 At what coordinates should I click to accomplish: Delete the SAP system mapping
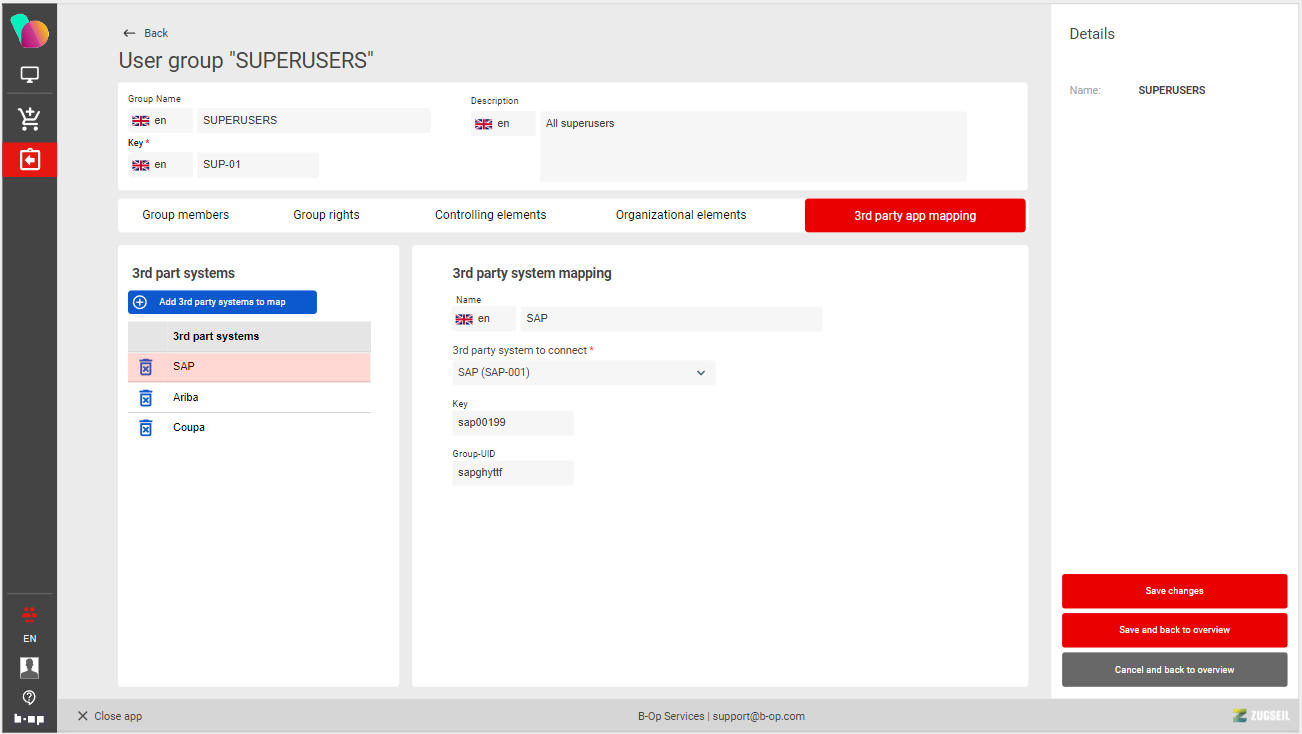(x=145, y=367)
